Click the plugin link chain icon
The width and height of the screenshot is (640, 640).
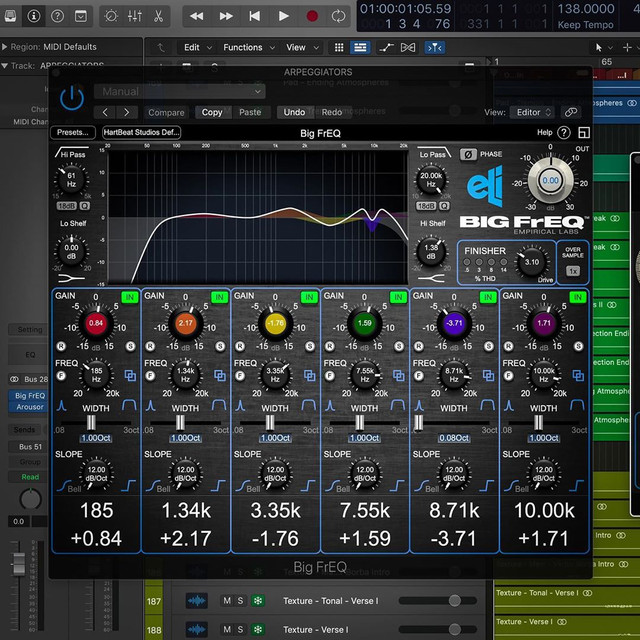571,112
